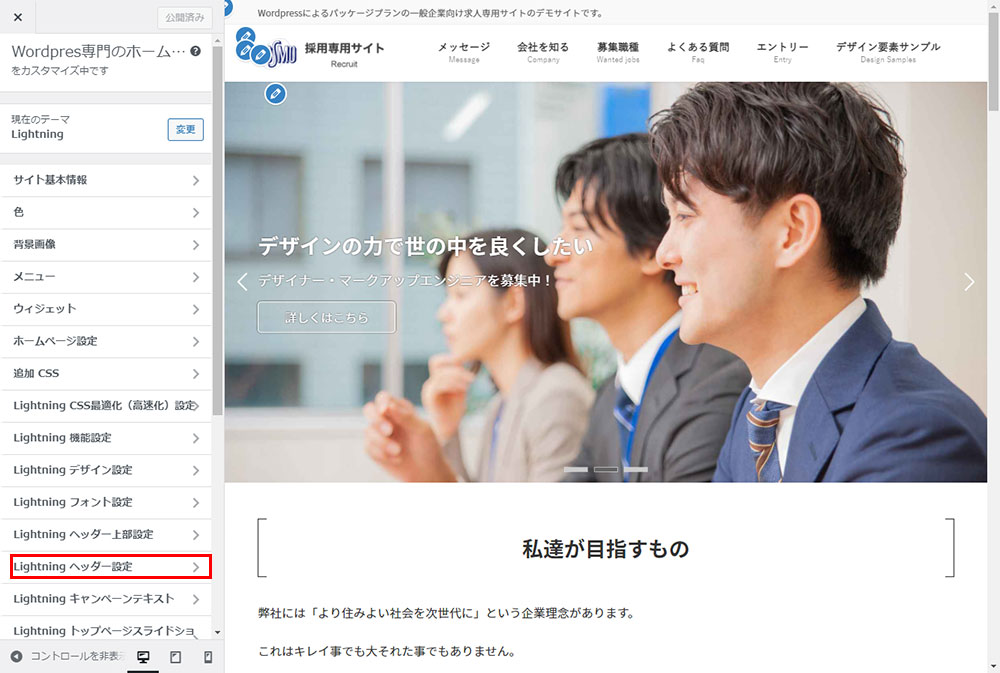Screen dimensions: 1000x673
Task: Go to the previous slide arrow
Action: (242, 282)
